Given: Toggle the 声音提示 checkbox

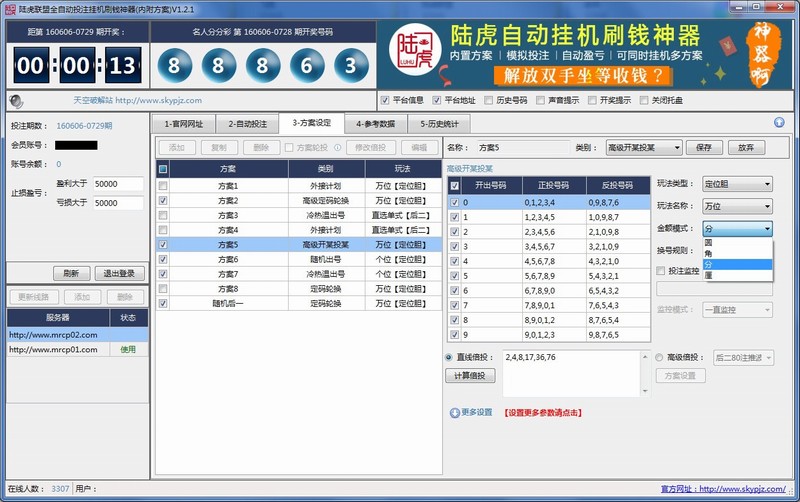Looking at the screenshot, I should 541,100.
